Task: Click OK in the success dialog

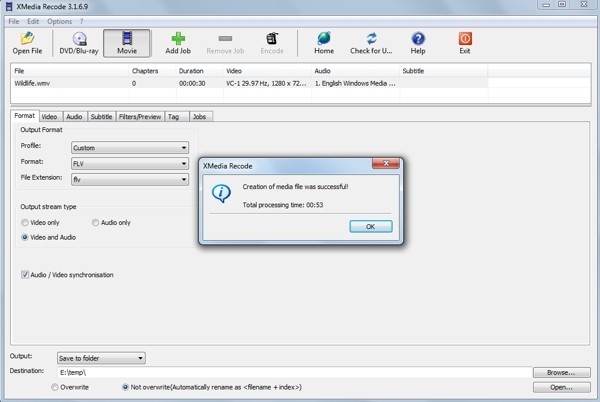Action: 371,226
